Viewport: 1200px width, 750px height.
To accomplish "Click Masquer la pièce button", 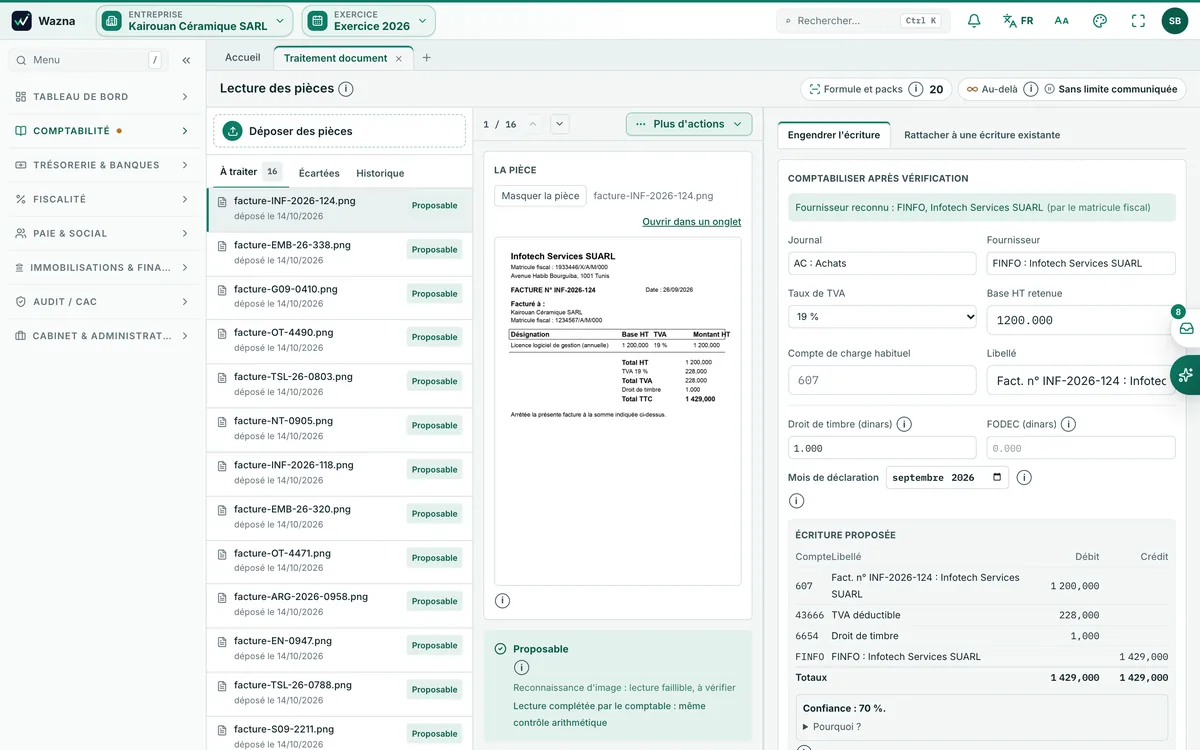I will 540,196.
